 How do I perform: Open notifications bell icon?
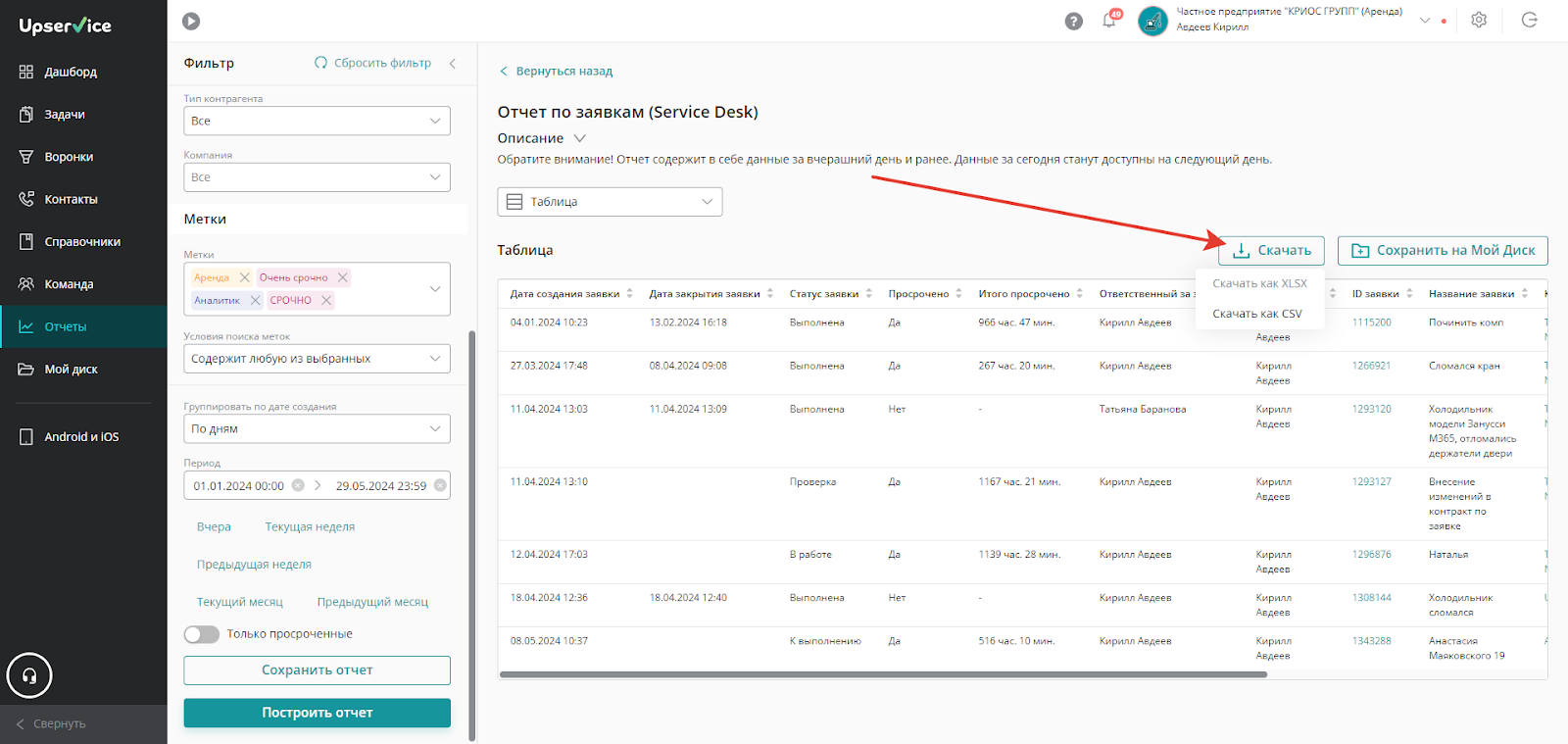tap(1109, 20)
